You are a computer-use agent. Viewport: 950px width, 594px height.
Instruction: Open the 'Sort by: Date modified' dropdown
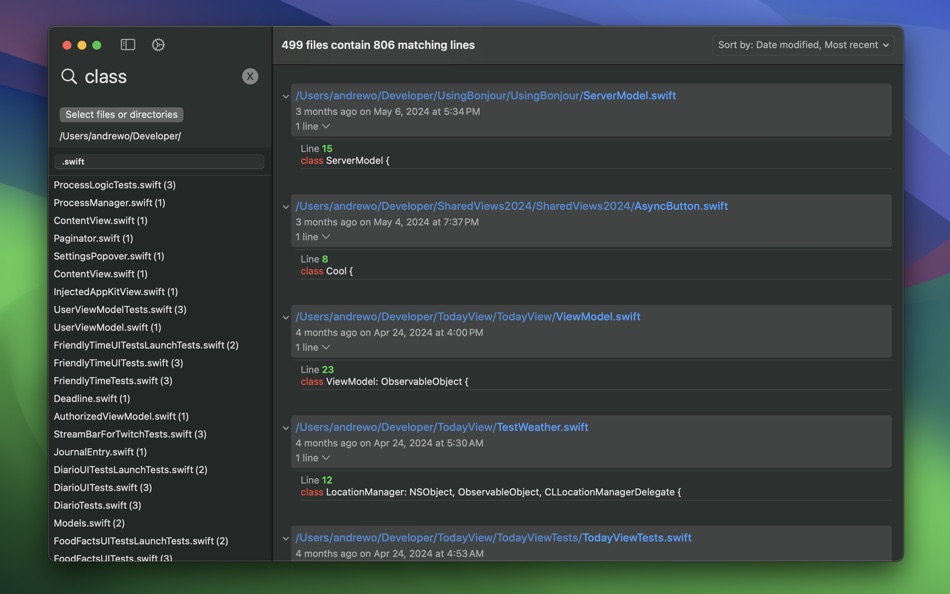tap(803, 45)
